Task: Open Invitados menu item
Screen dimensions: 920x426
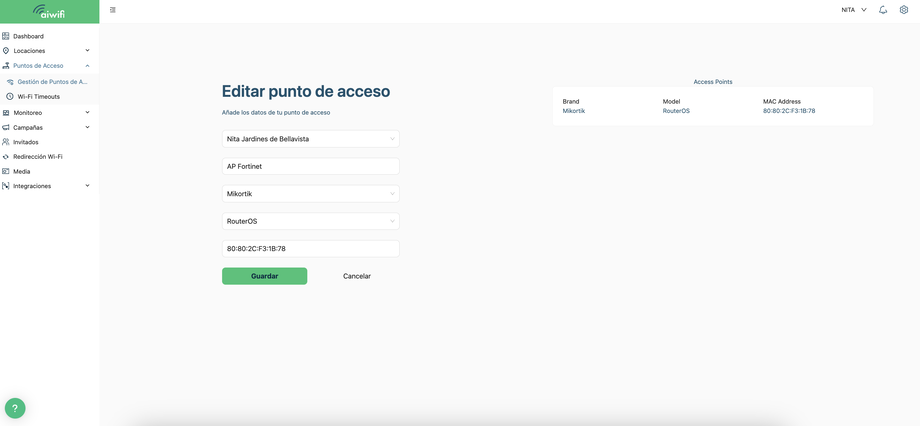Action: tap(26, 142)
